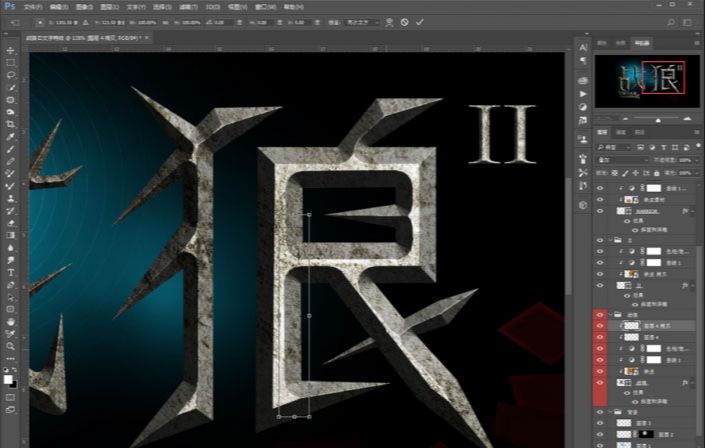This screenshot has width=705, height=448.
Task: Click the foreground color swatch
Action: 8,380
